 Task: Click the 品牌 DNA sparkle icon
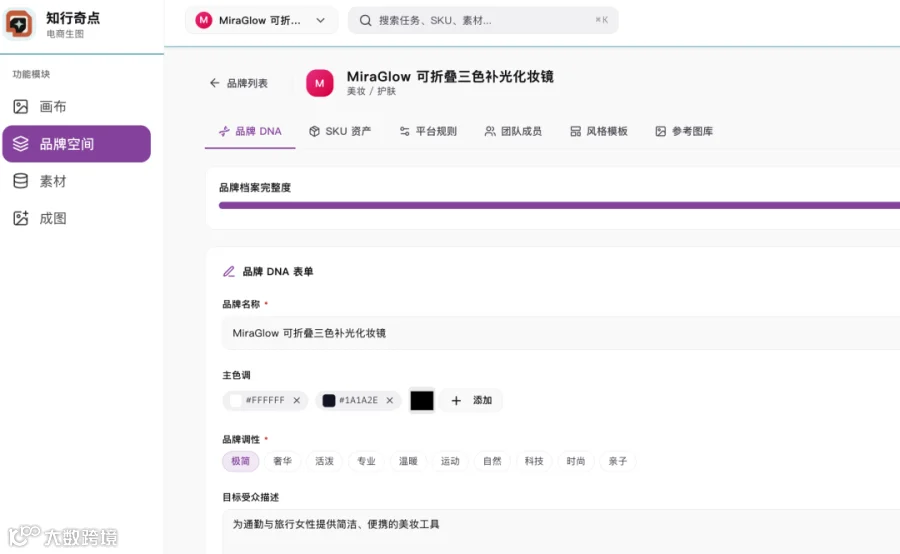(x=224, y=131)
